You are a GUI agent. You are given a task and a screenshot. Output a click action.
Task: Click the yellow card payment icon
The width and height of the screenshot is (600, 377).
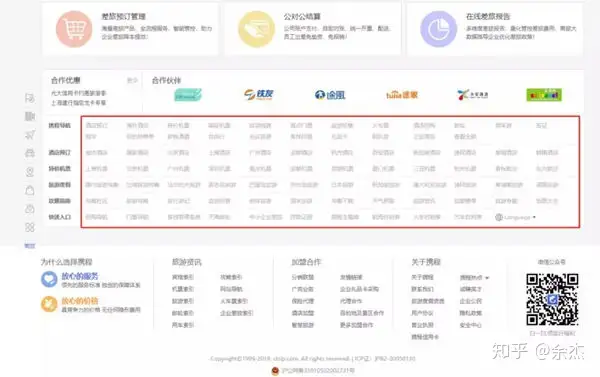tap(256, 29)
